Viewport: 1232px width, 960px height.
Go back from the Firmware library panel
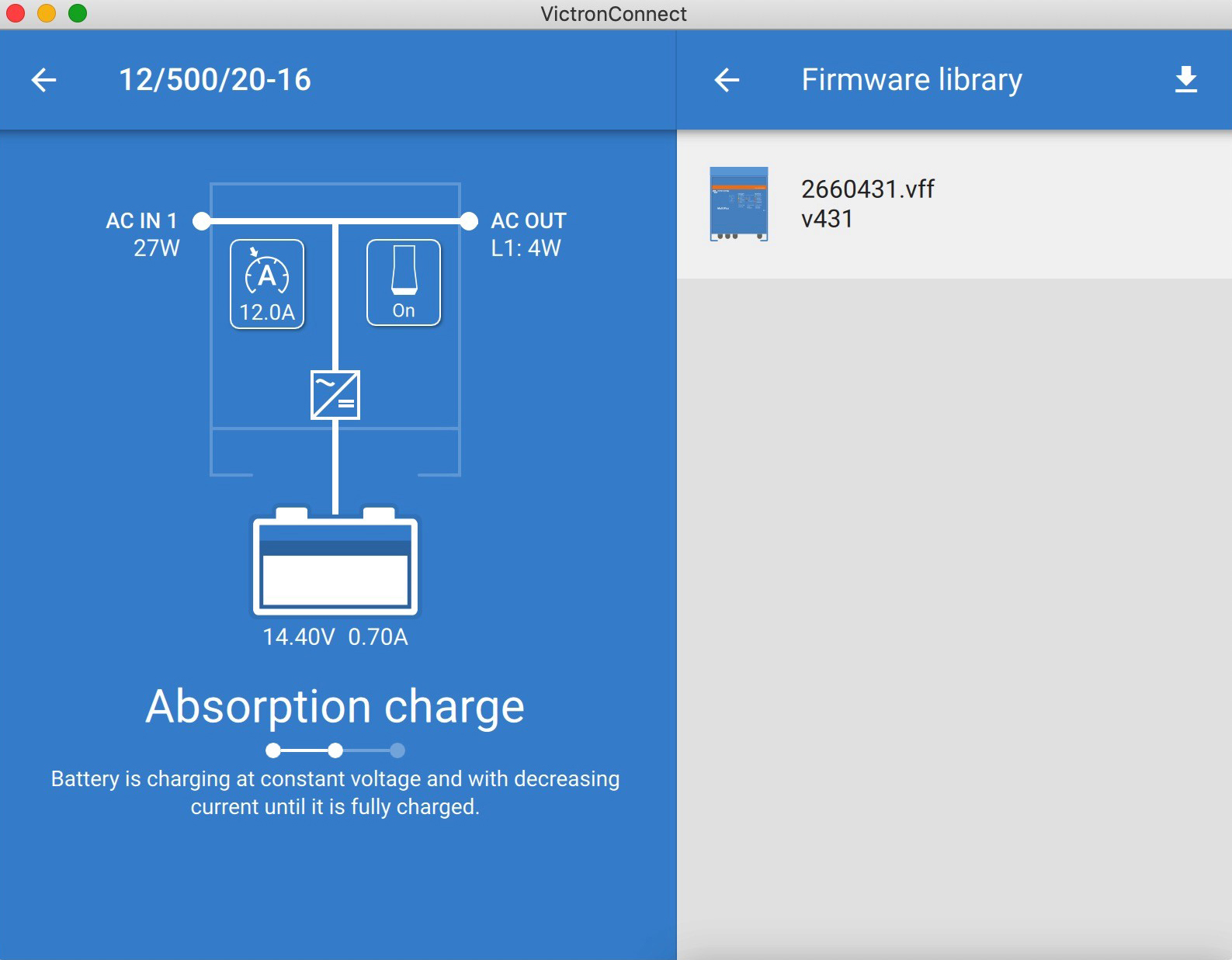(x=727, y=80)
